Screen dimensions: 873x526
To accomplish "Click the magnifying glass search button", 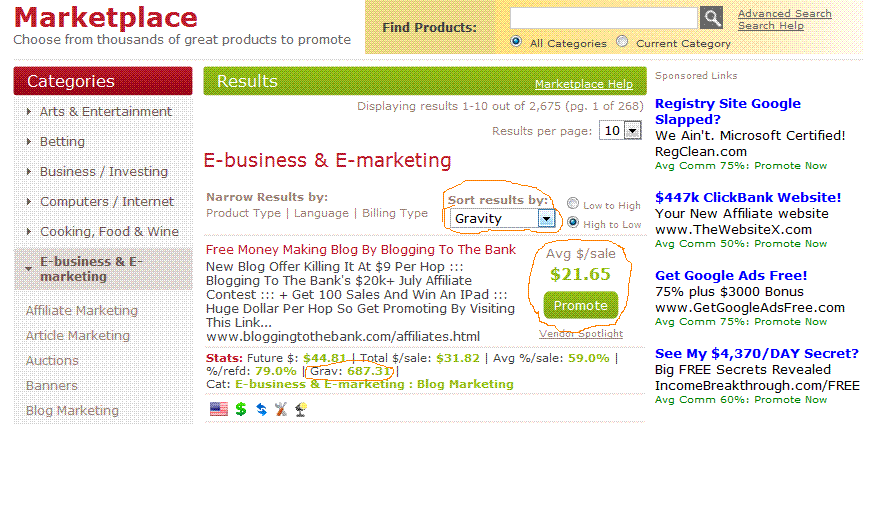I will click(711, 18).
